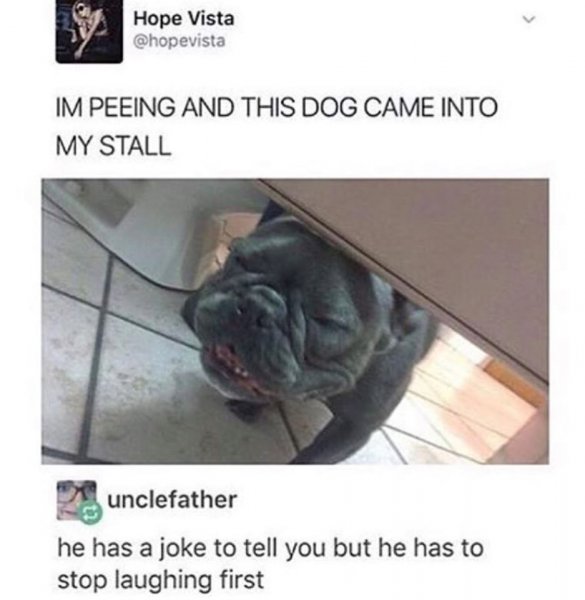This screenshot has width=585, height=600.
Task: Visit the @hopevista handle
Action: 179,41
